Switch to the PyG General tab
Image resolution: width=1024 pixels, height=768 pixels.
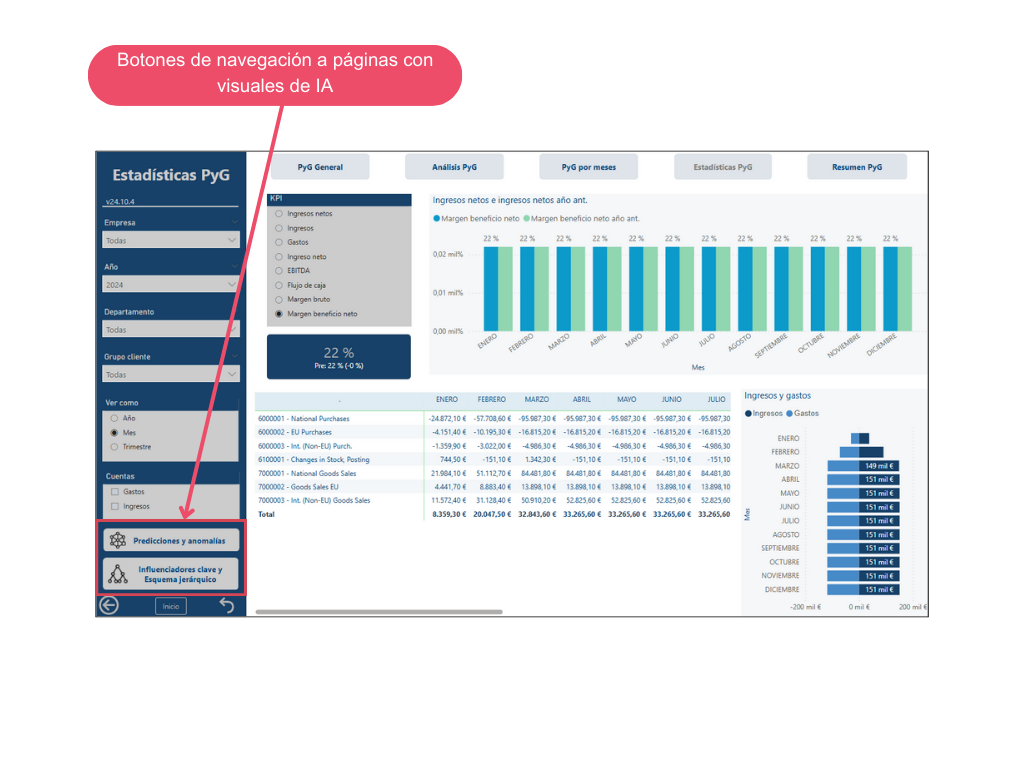[x=320, y=167]
